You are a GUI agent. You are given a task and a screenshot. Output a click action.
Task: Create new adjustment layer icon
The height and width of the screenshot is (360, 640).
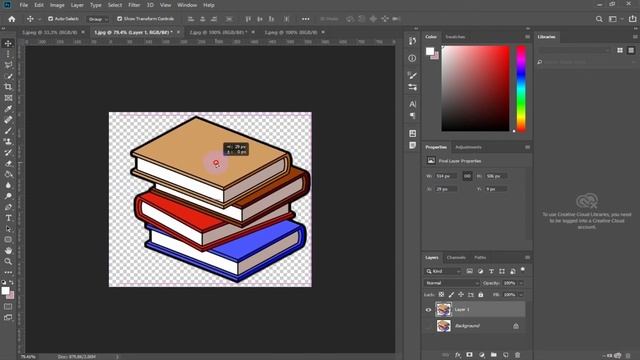482,355
